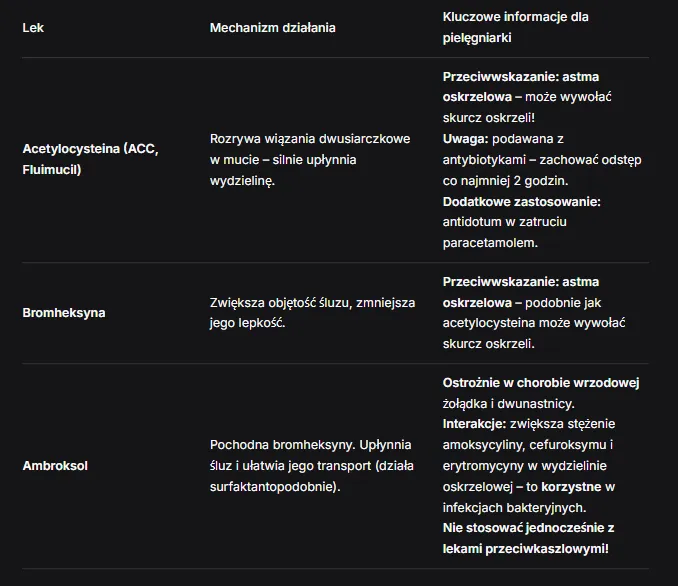Viewport: 678px width, 586px height.
Task: Click the "Lek" column header
Action: click(x=33, y=28)
